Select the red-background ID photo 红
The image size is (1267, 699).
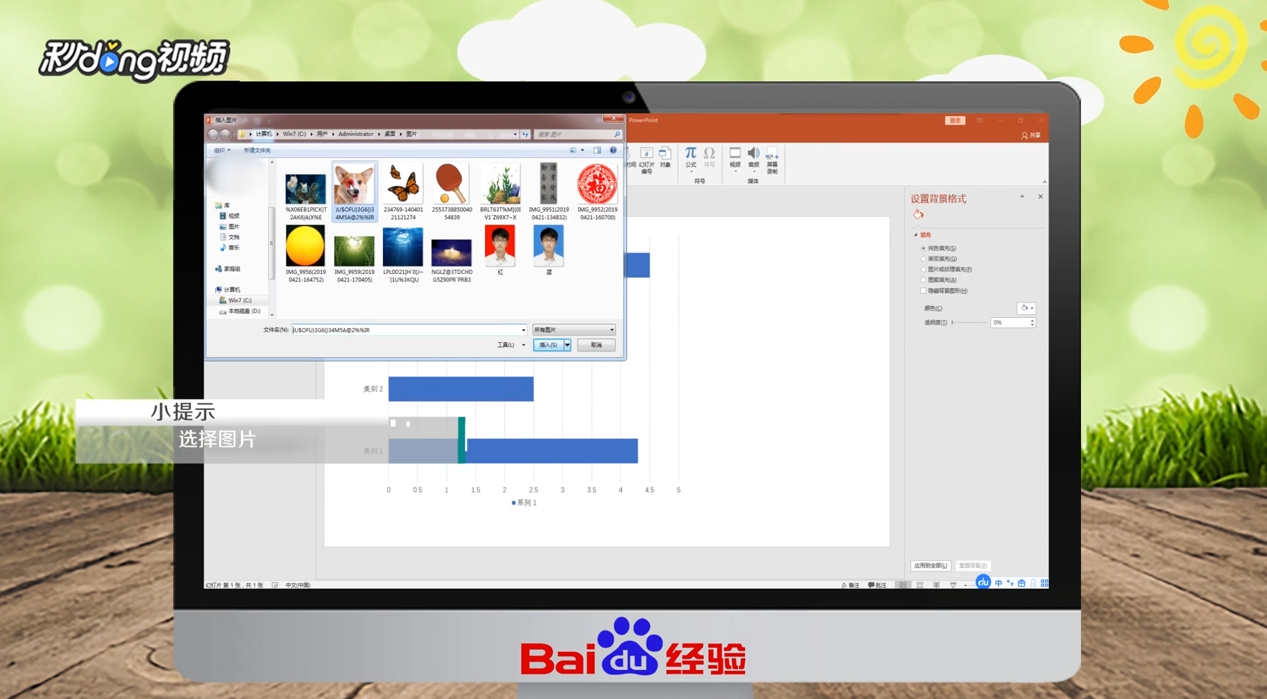click(x=500, y=246)
